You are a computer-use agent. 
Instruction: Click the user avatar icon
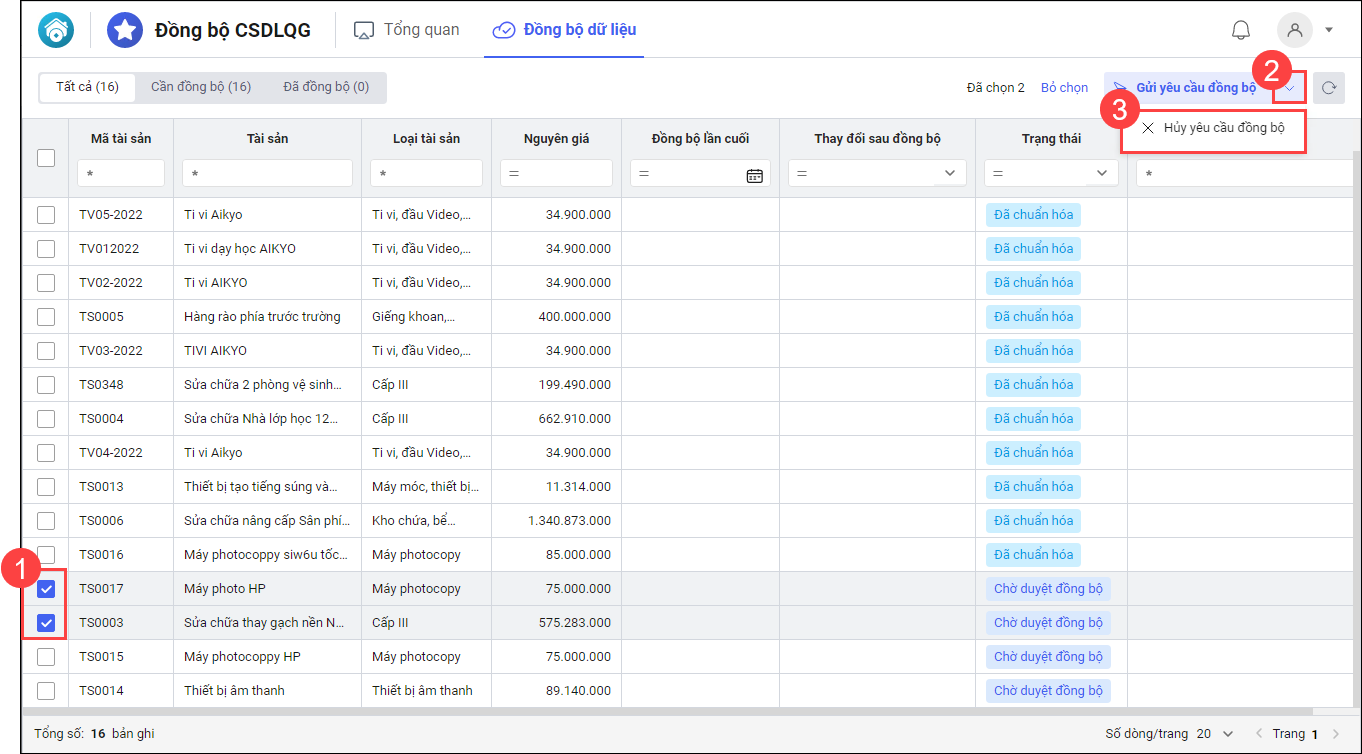(1295, 30)
